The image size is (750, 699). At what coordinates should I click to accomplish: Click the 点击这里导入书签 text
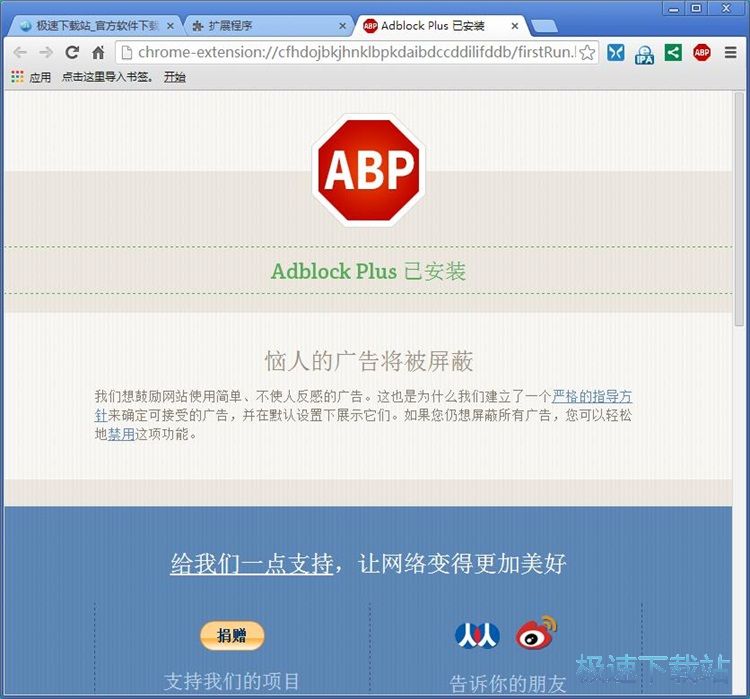tap(107, 77)
